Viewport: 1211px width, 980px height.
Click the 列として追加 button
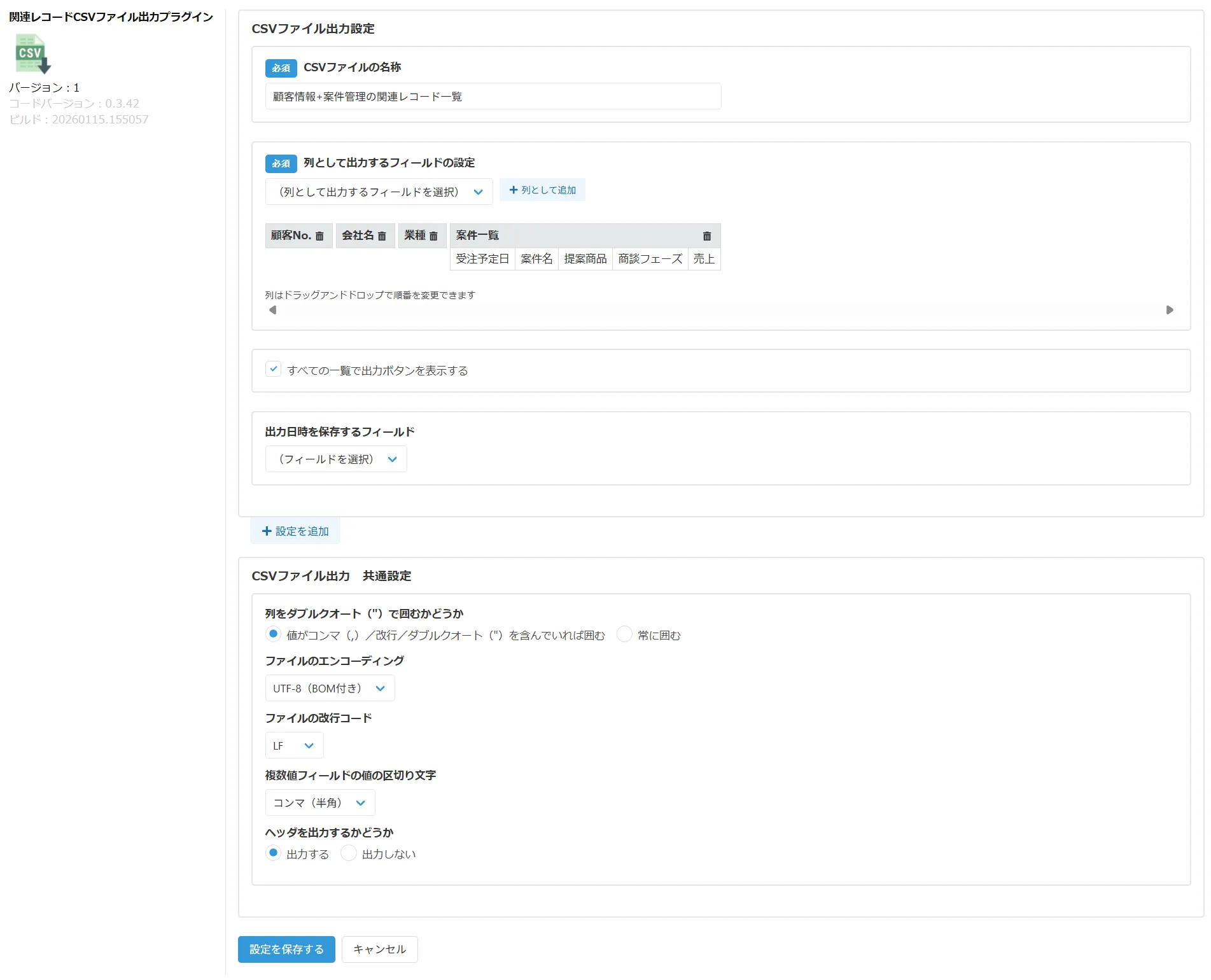pos(542,190)
